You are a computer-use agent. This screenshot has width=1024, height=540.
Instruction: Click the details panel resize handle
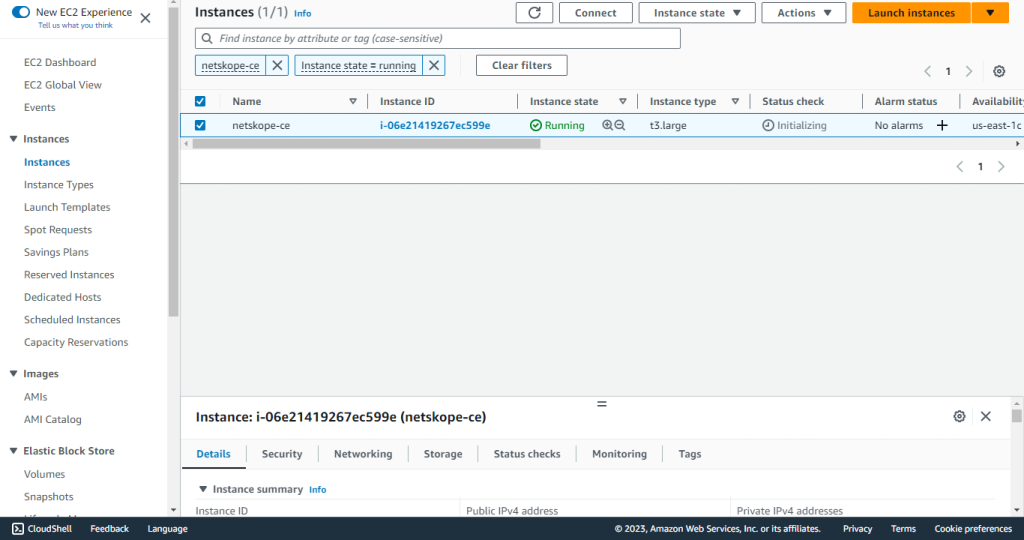(x=601, y=404)
